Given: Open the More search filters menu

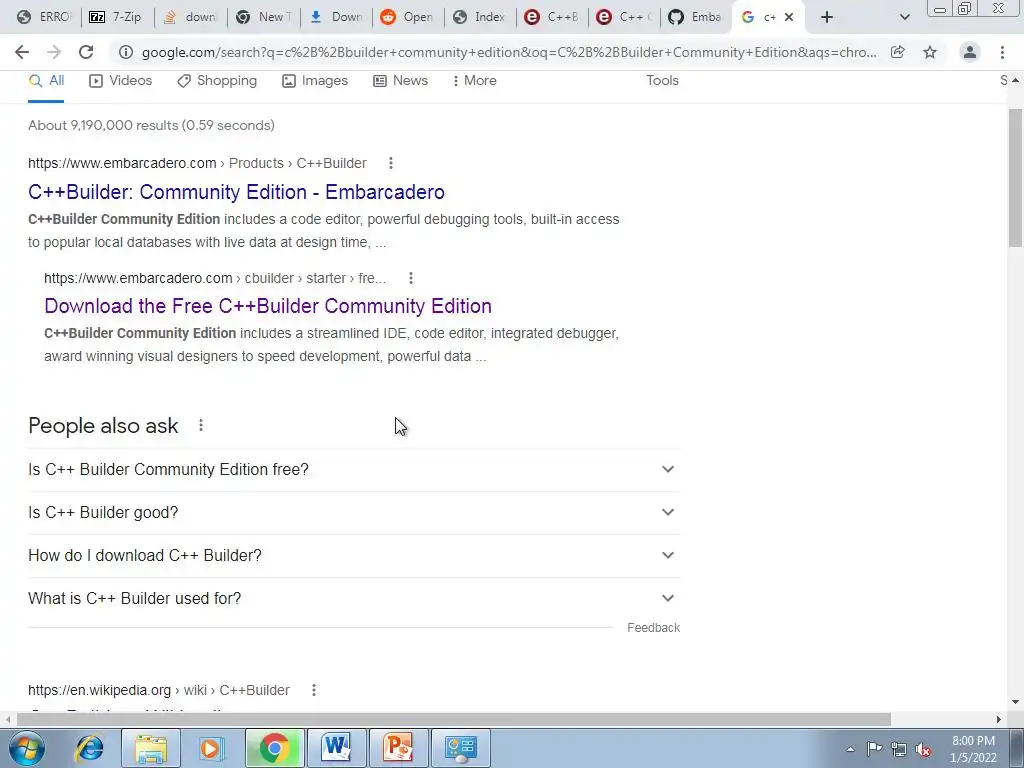Looking at the screenshot, I should [475, 81].
